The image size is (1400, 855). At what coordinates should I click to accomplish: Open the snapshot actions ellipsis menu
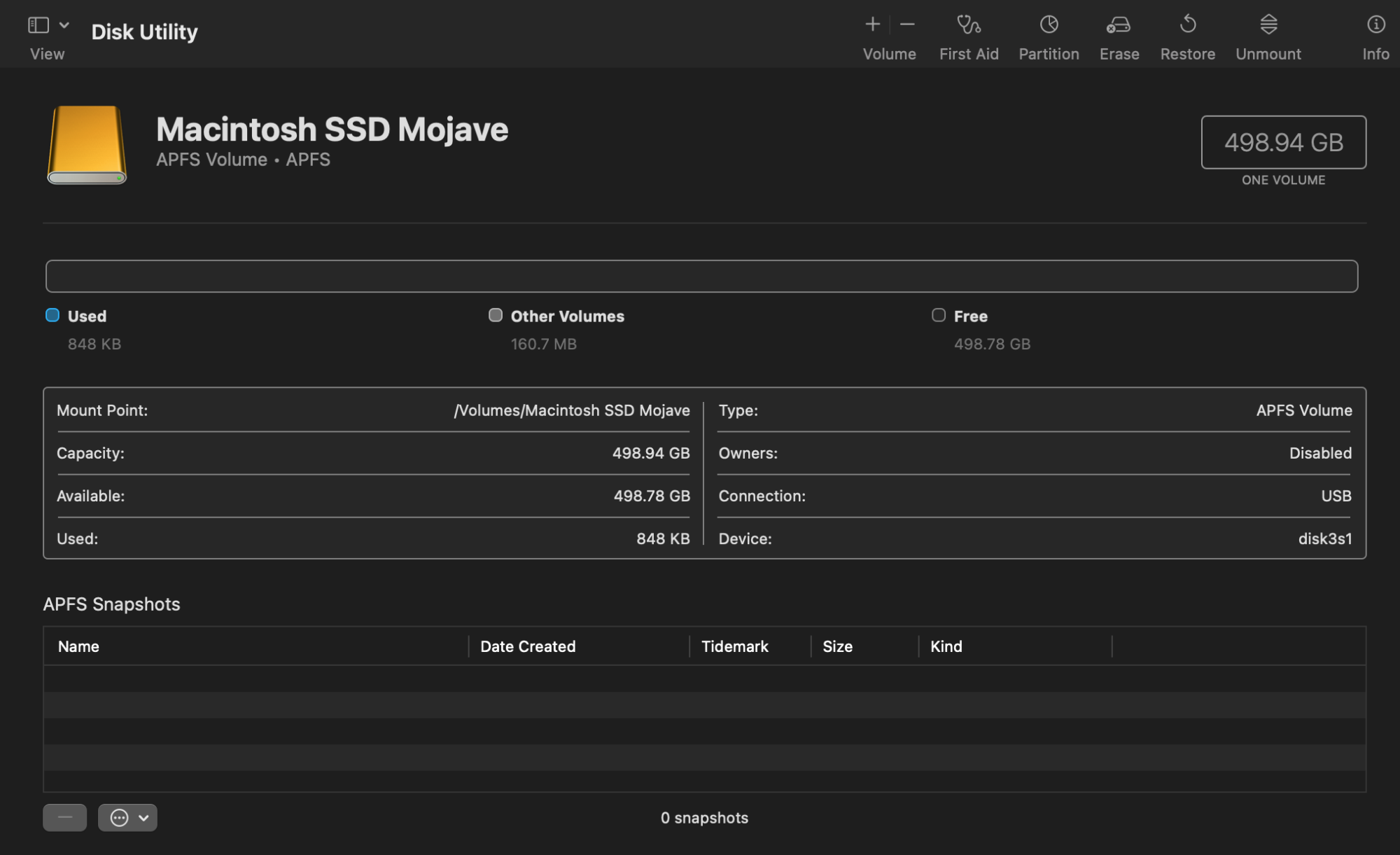coord(127,817)
